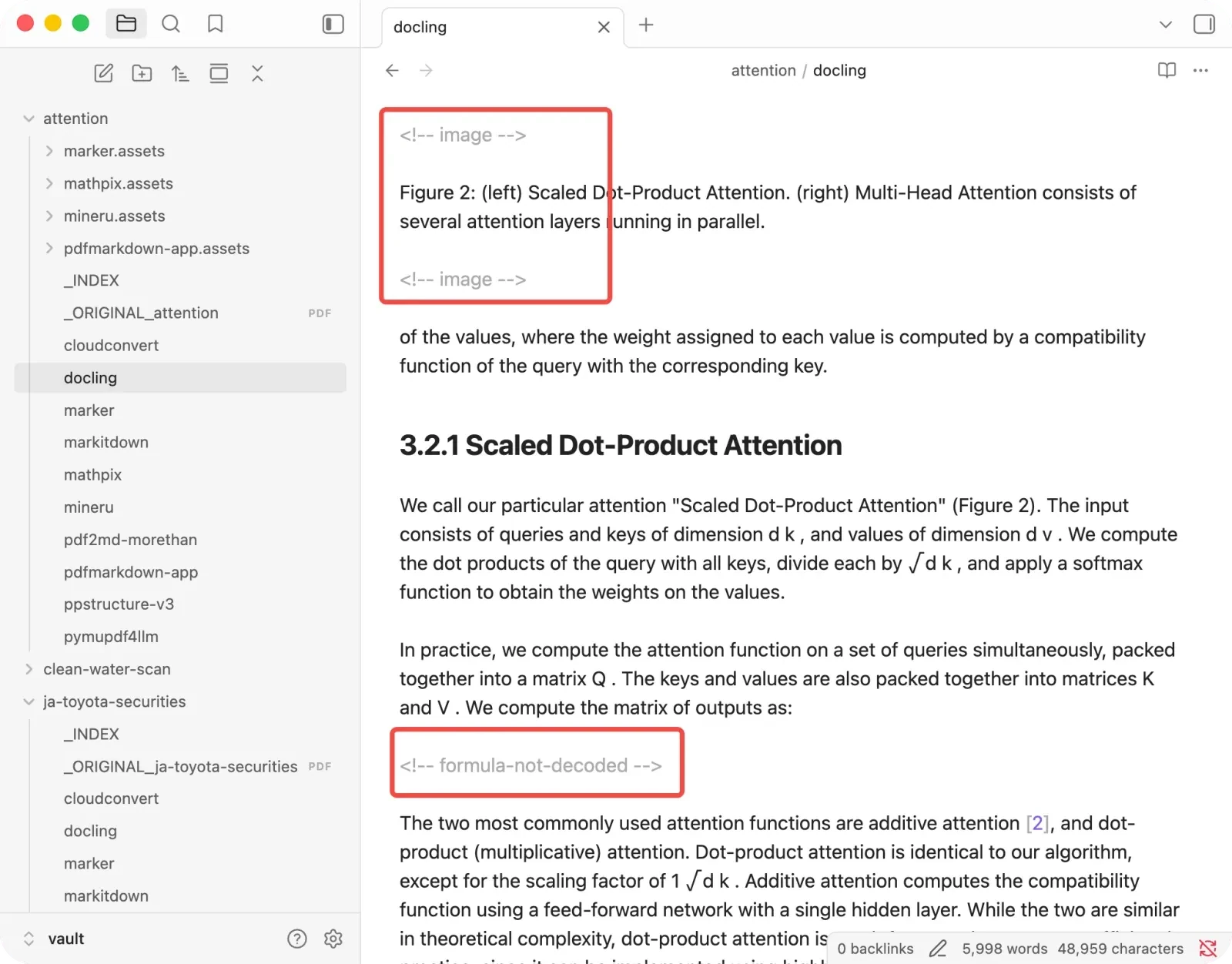Open a new tab with plus
Image resolution: width=1232 pixels, height=964 pixels.
[646, 25]
